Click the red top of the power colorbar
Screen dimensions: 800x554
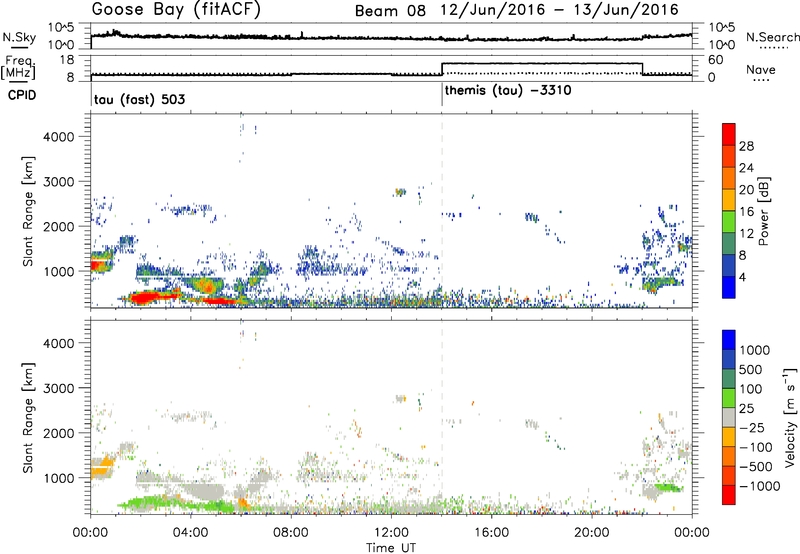[729, 135]
